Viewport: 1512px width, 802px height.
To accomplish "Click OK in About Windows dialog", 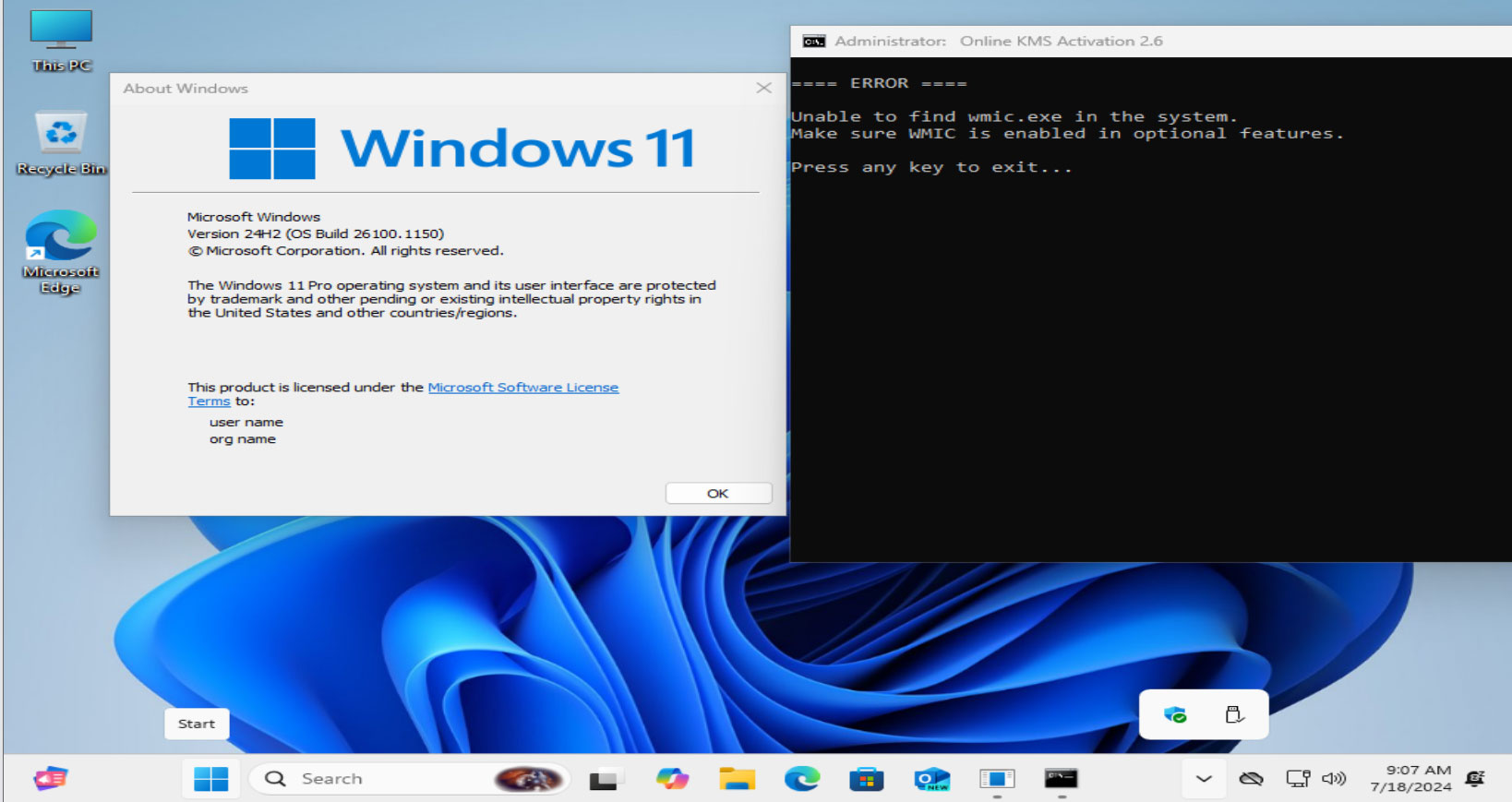I will point(718,494).
